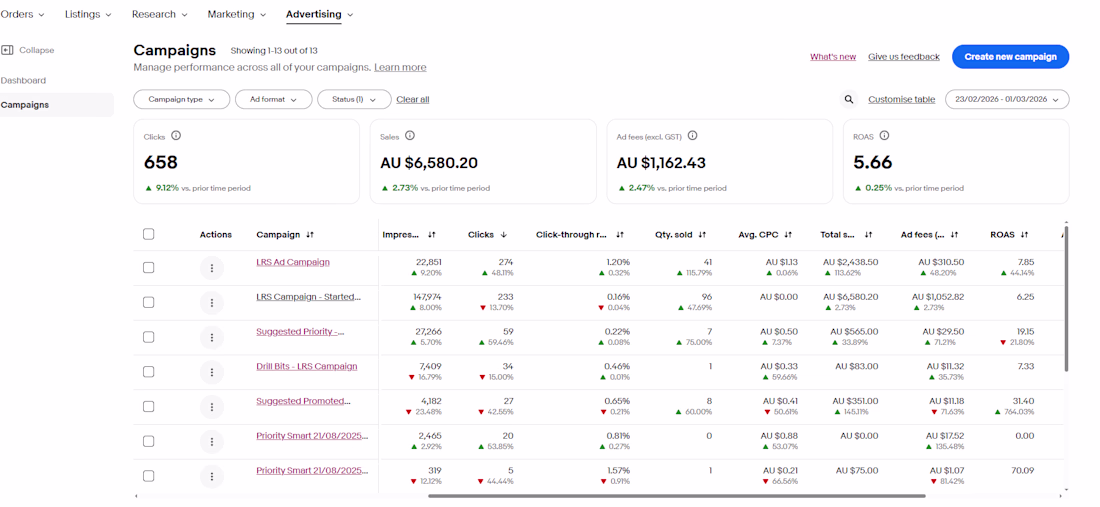The image size is (1100, 507).
Task: Open the Ad format filter dropdown
Action: 274,100
